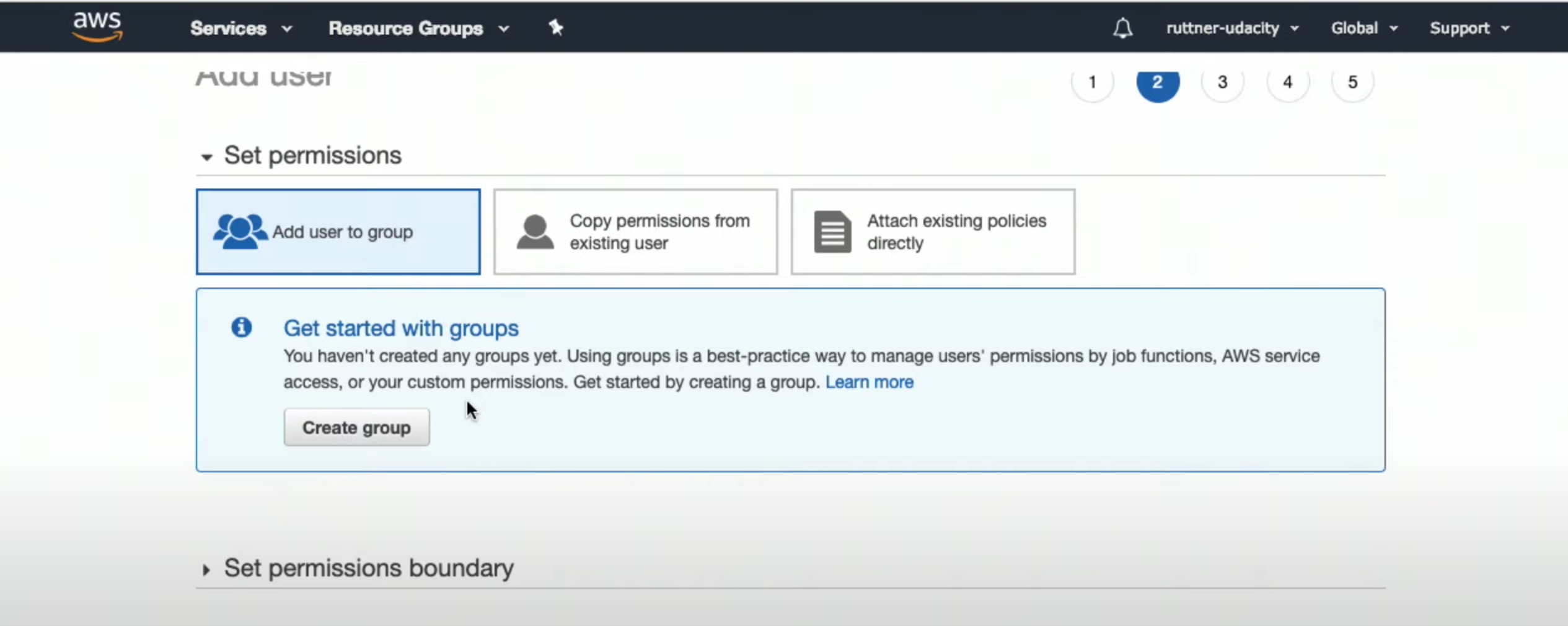Click the single user silhouette icon
This screenshot has height=626, width=1568.
pos(535,232)
